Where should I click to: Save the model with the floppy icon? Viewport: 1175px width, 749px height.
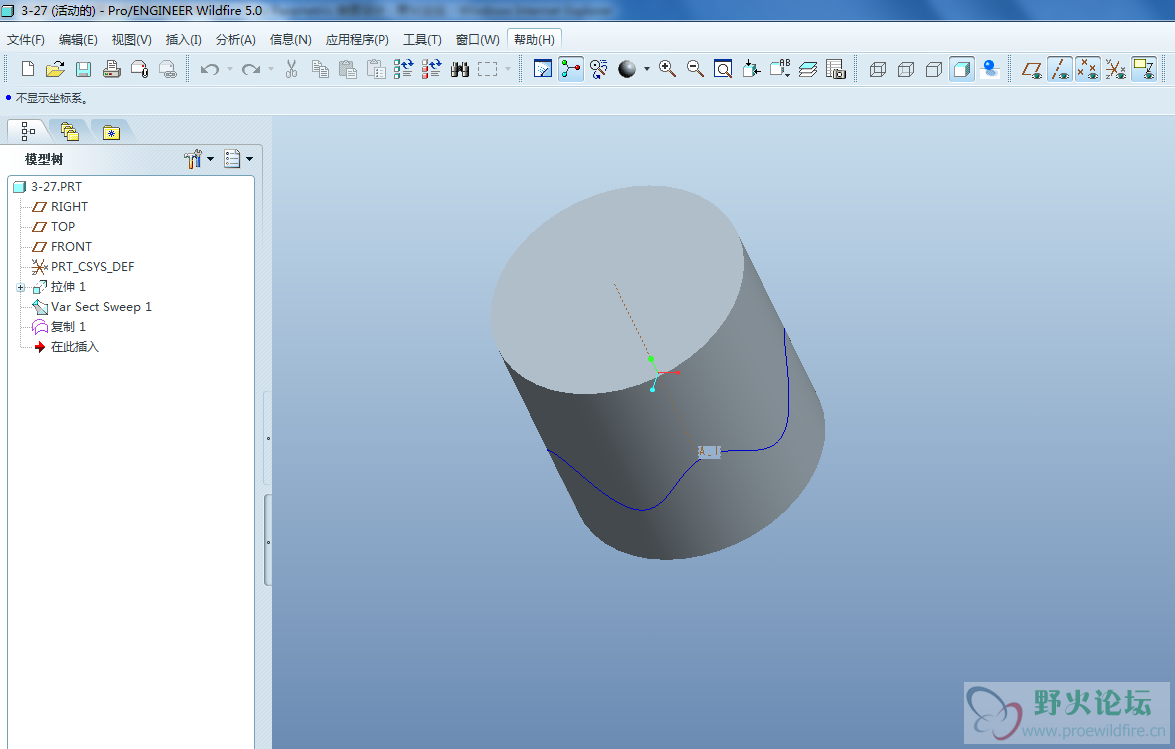83,70
